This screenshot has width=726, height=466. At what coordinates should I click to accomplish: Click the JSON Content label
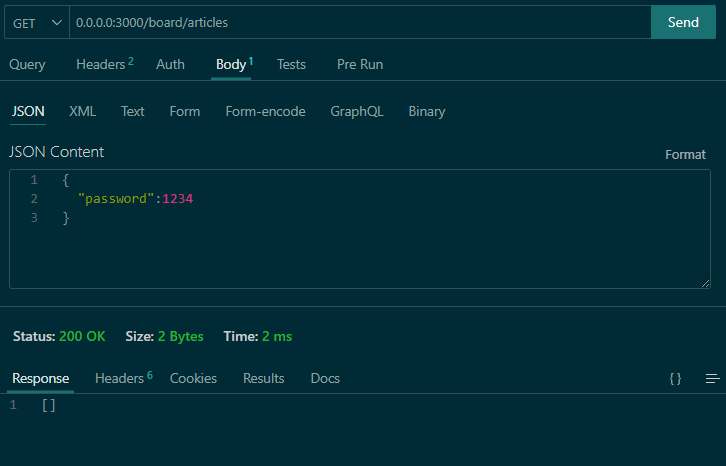(x=56, y=152)
